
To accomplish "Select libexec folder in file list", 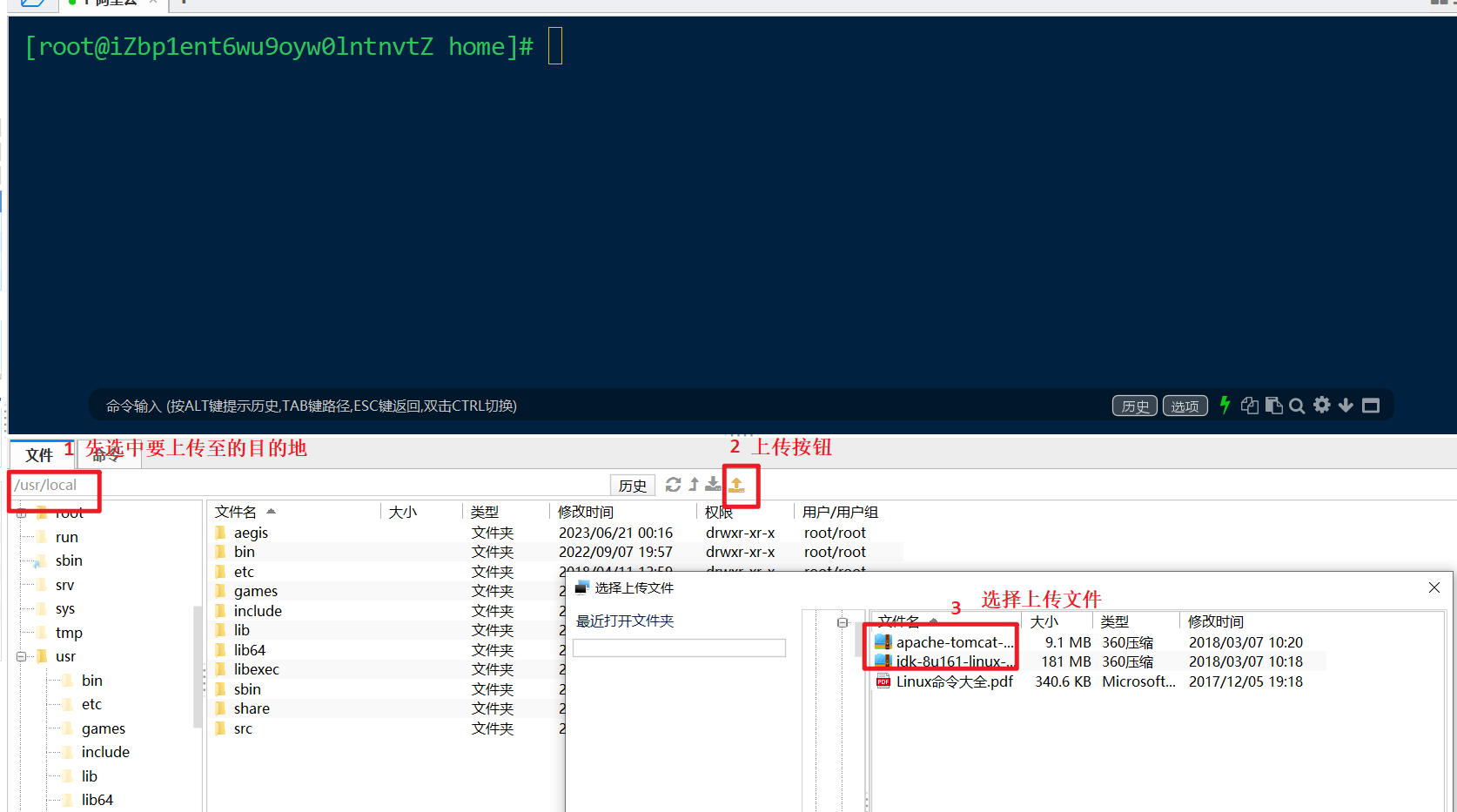I will tap(256, 669).
